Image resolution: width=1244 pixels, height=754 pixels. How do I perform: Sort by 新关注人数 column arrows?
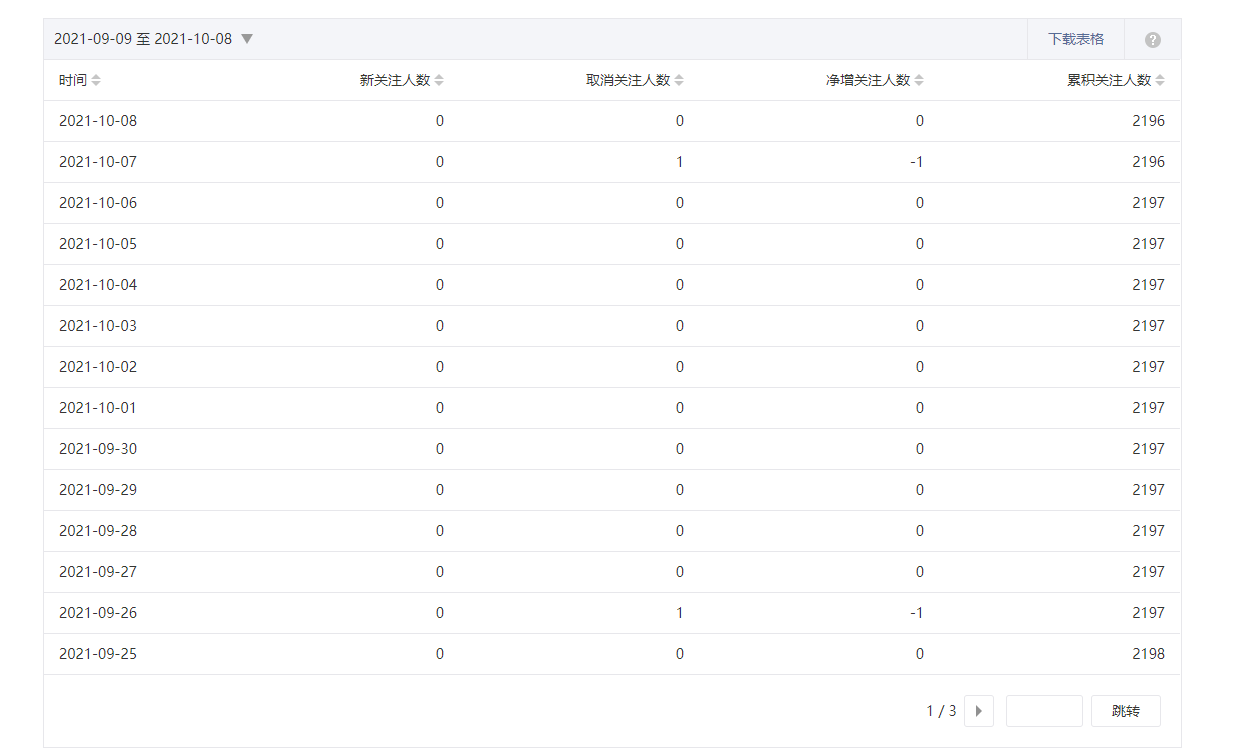(x=439, y=81)
